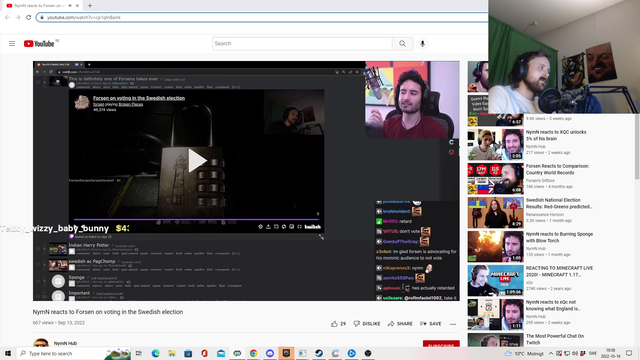Subscribe to the NymN Hub channel
The height and width of the screenshot is (360, 640).
point(441,344)
